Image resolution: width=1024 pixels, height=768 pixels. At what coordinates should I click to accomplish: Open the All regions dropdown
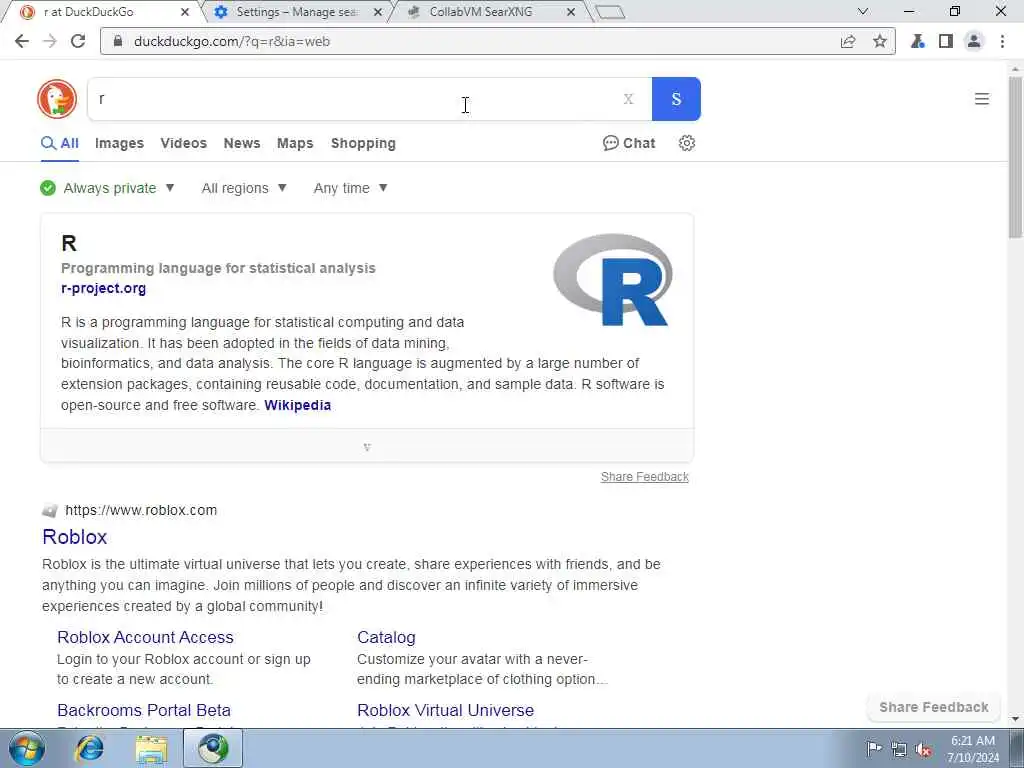(x=244, y=188)
